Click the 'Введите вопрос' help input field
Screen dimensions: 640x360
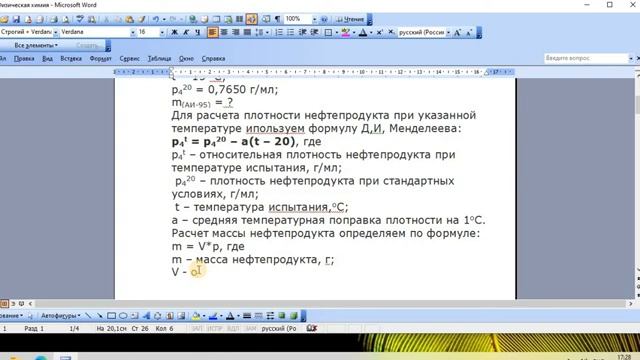(586, 58)
